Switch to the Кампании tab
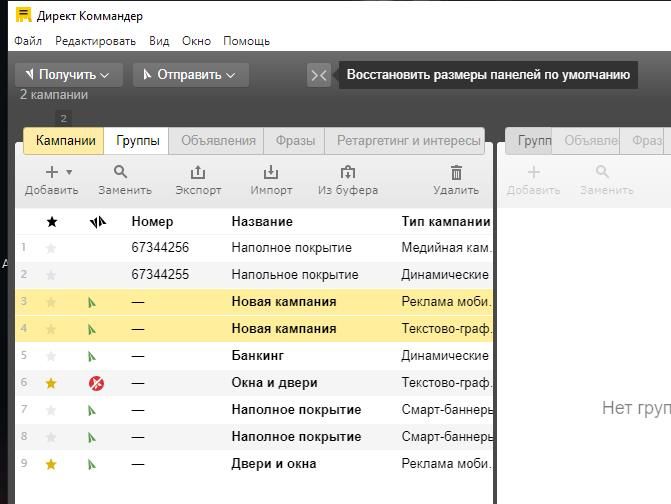Screen dimensions: 671x504 (64, 141)
